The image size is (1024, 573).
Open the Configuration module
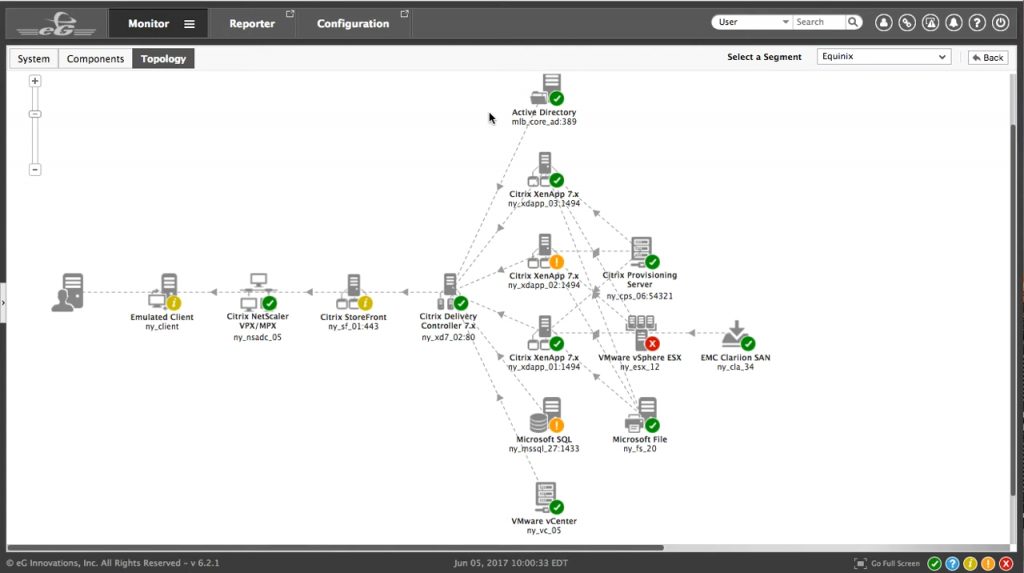(x=353, y=24)
